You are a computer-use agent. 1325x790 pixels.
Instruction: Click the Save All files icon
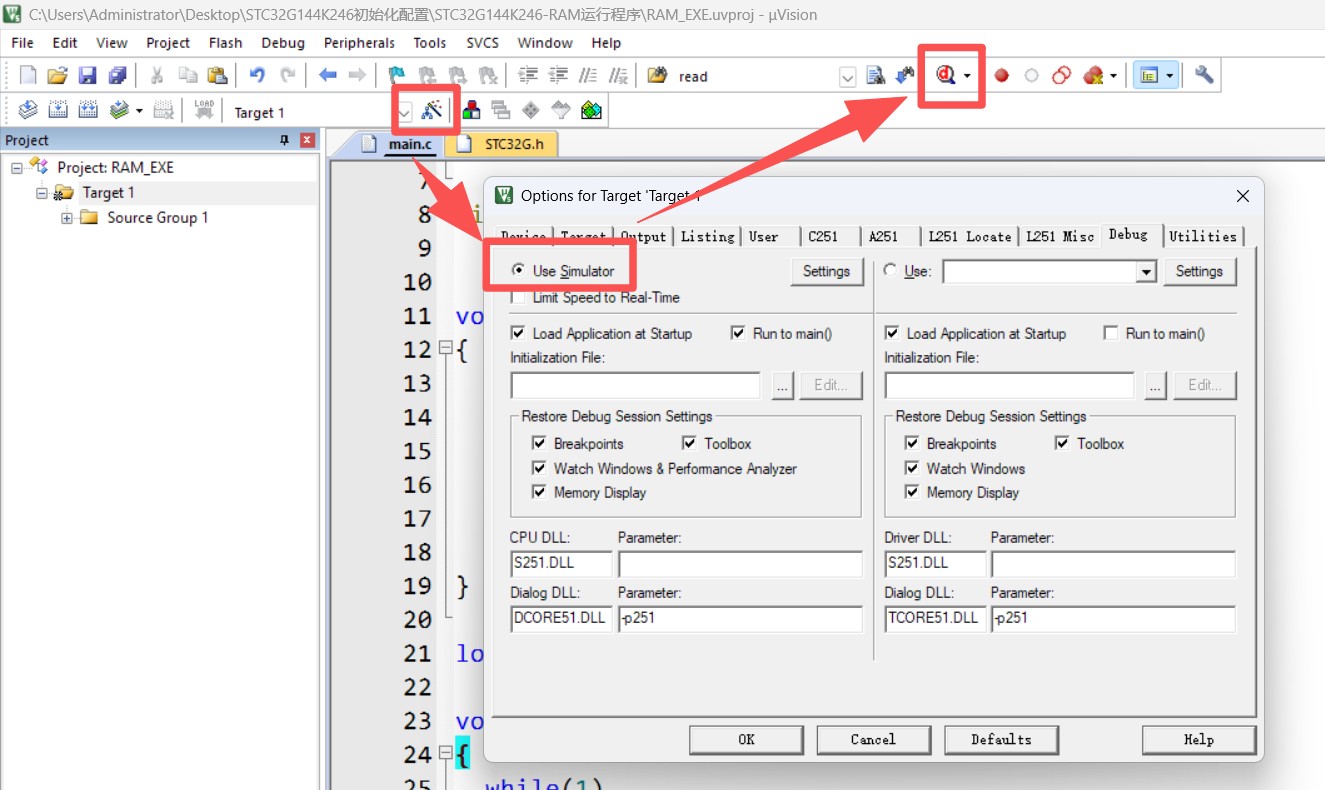click(117, 76)
